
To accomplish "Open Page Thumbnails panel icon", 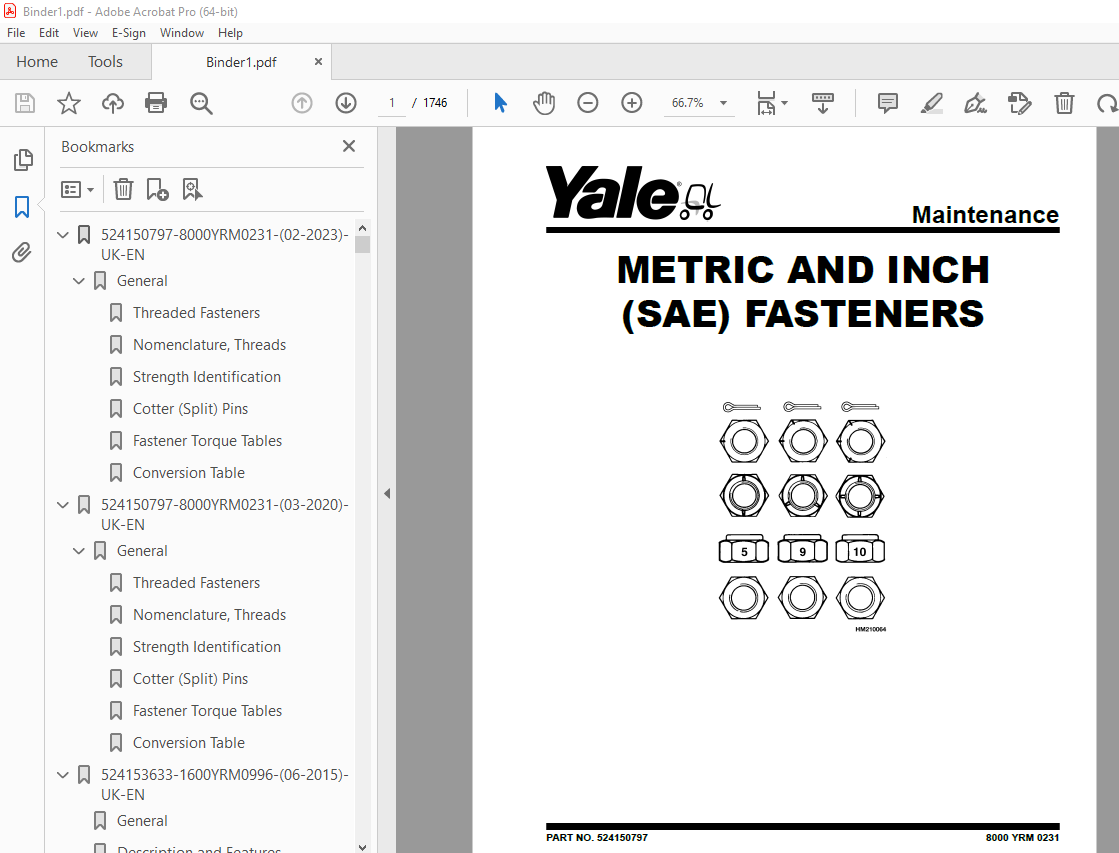I will pos(23,160).
